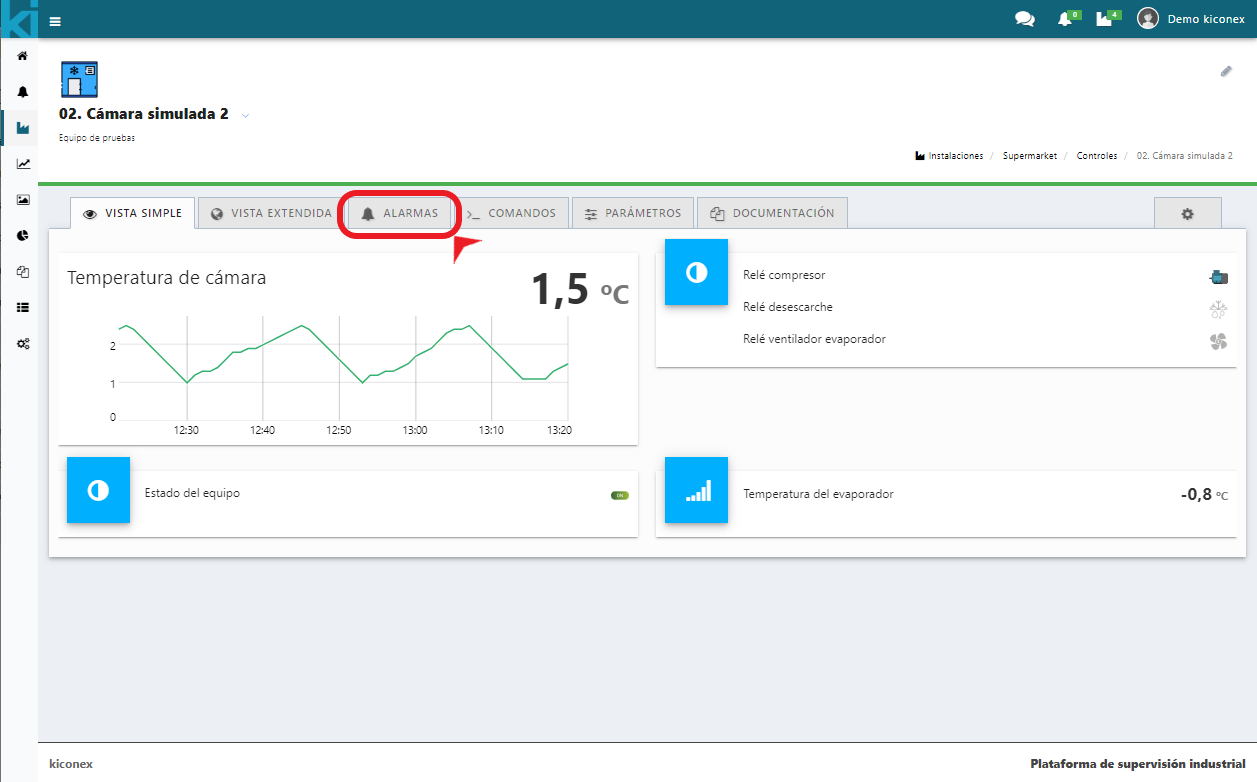
Task: Open the list icon in sidebar
Action: point(22,308)
